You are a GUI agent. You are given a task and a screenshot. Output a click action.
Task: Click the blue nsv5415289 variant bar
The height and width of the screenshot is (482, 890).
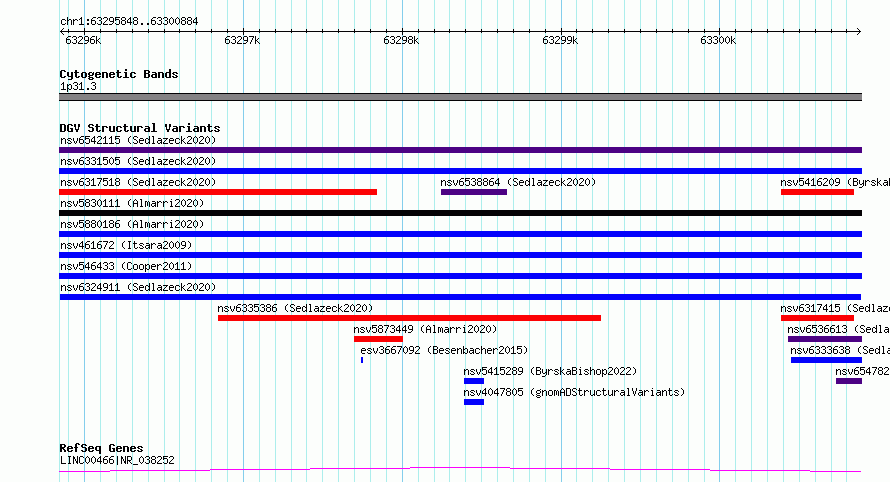coord(474,381)
